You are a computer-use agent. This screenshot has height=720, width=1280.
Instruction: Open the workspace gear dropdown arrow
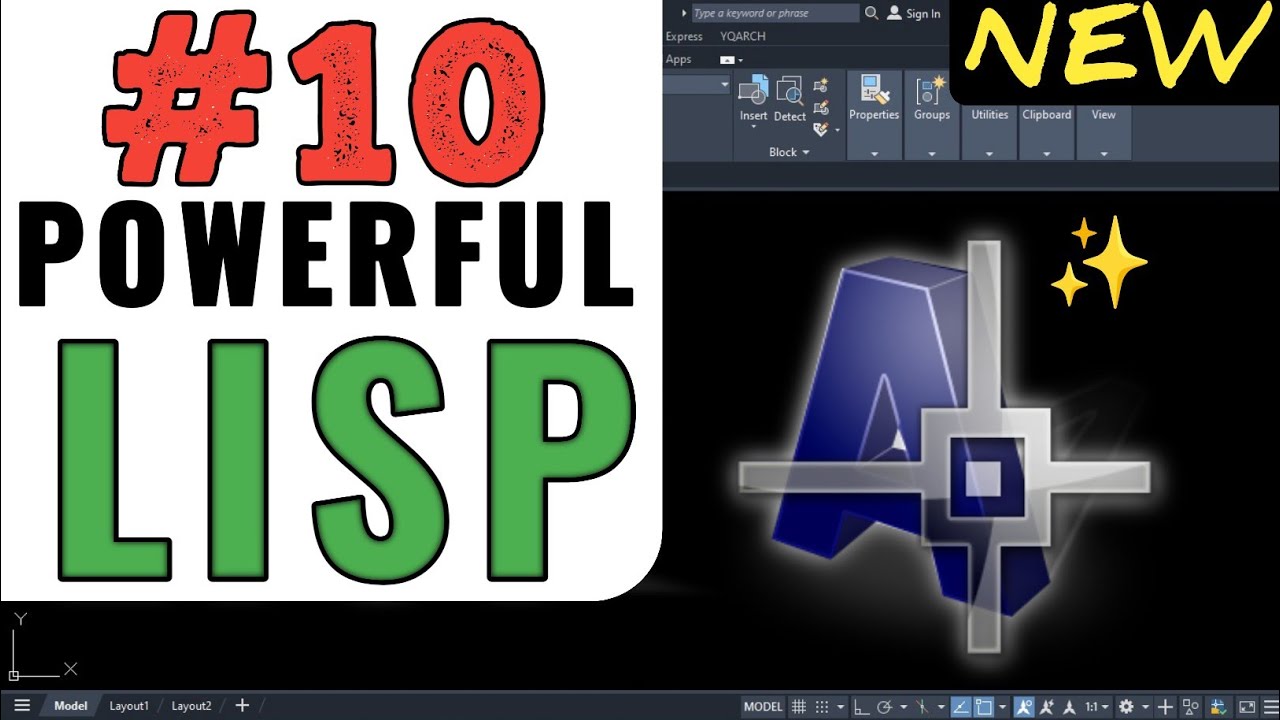click(1145, 707)
